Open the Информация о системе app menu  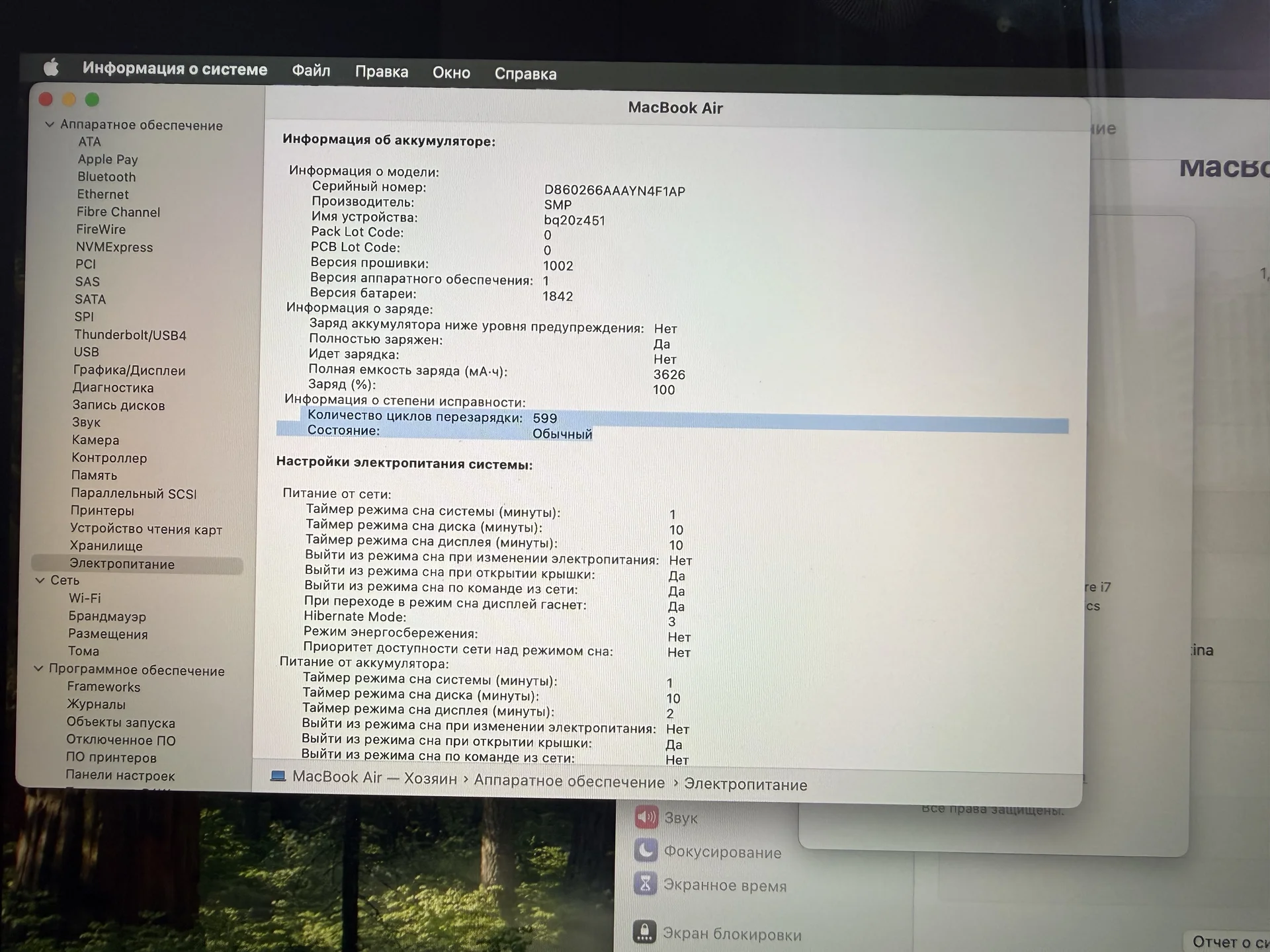pos(175,69)
